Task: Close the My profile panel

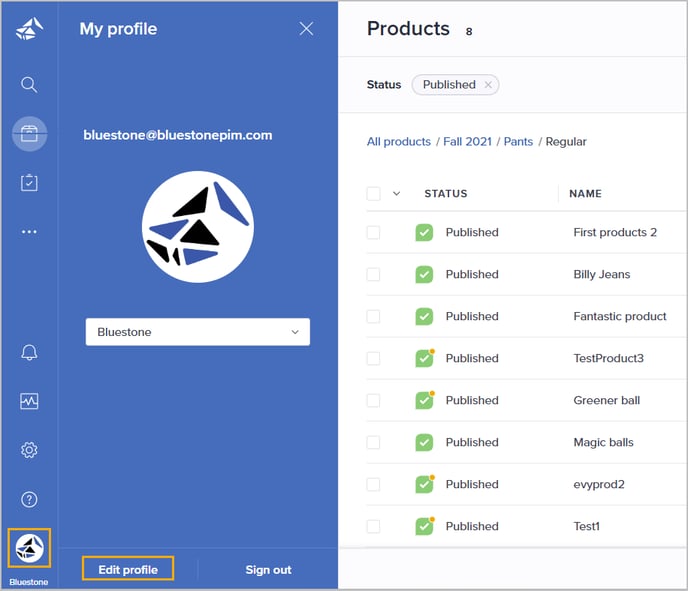Action: 306,29
